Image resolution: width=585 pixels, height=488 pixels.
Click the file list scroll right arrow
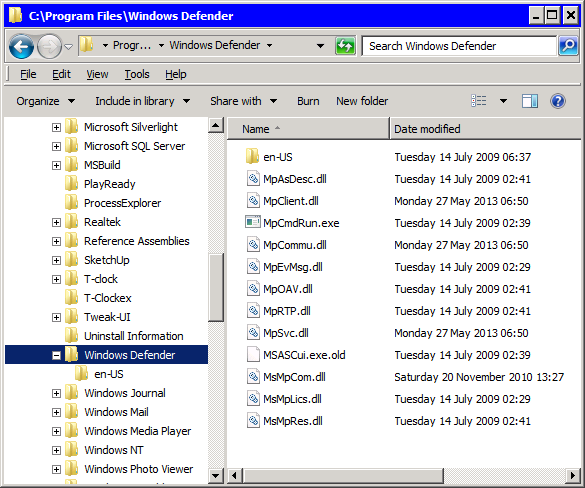coord(573,476)
